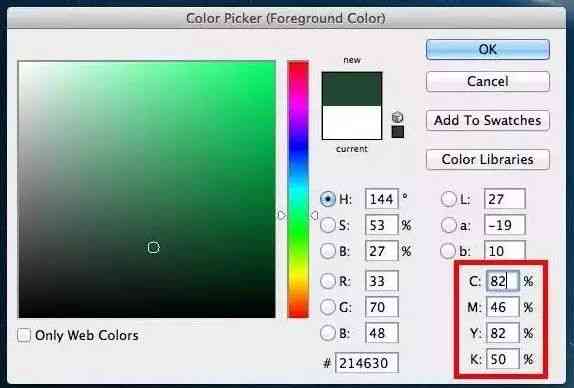The height and width of the screenshot is (388, 574).
Task: Click the left hue slider arrow
Action: click(281, 215)
